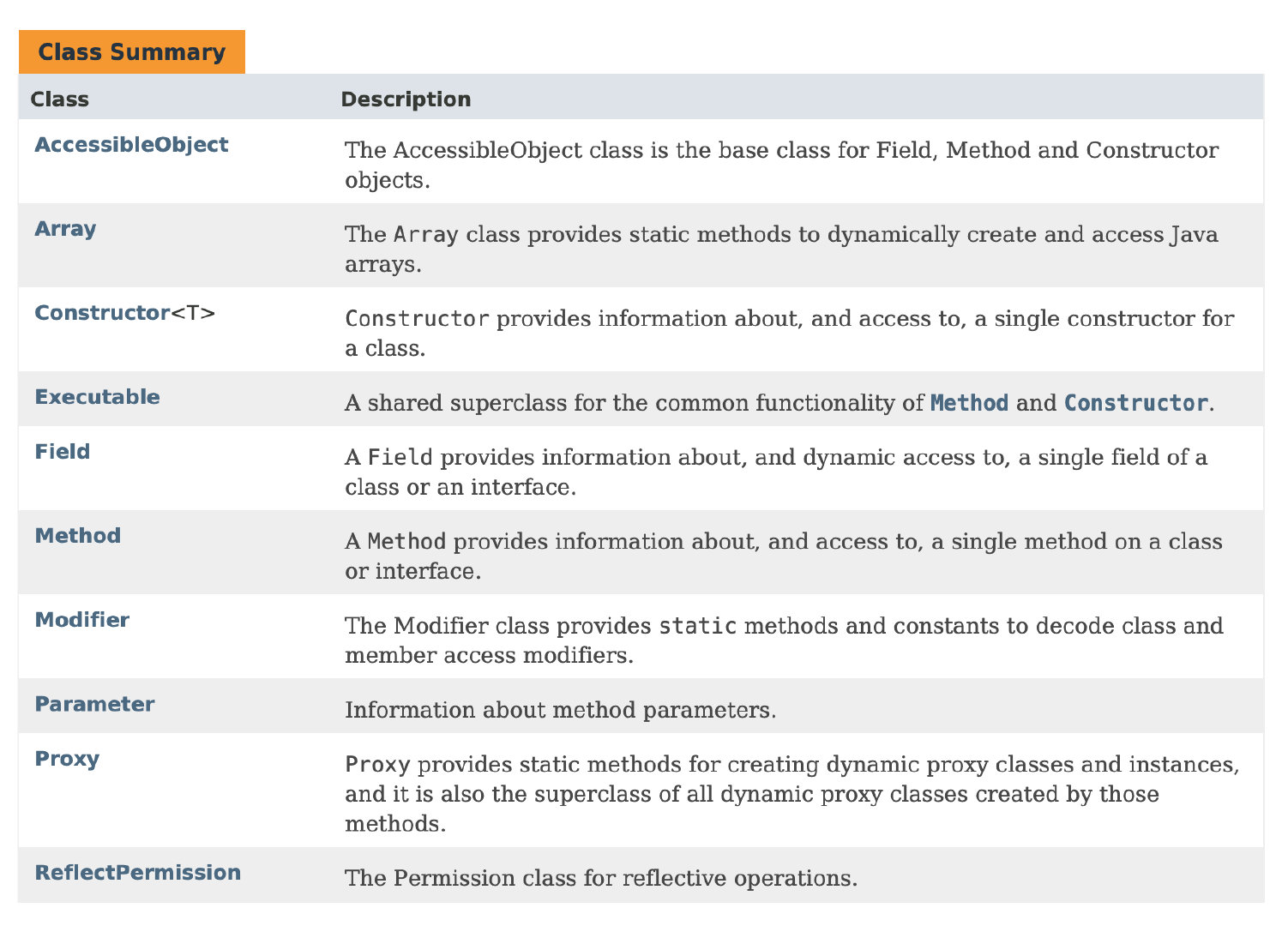The image size is (1288, 926).
Task: Follow the Constructor link in Executable description
Action: (x=1136, y=403)
